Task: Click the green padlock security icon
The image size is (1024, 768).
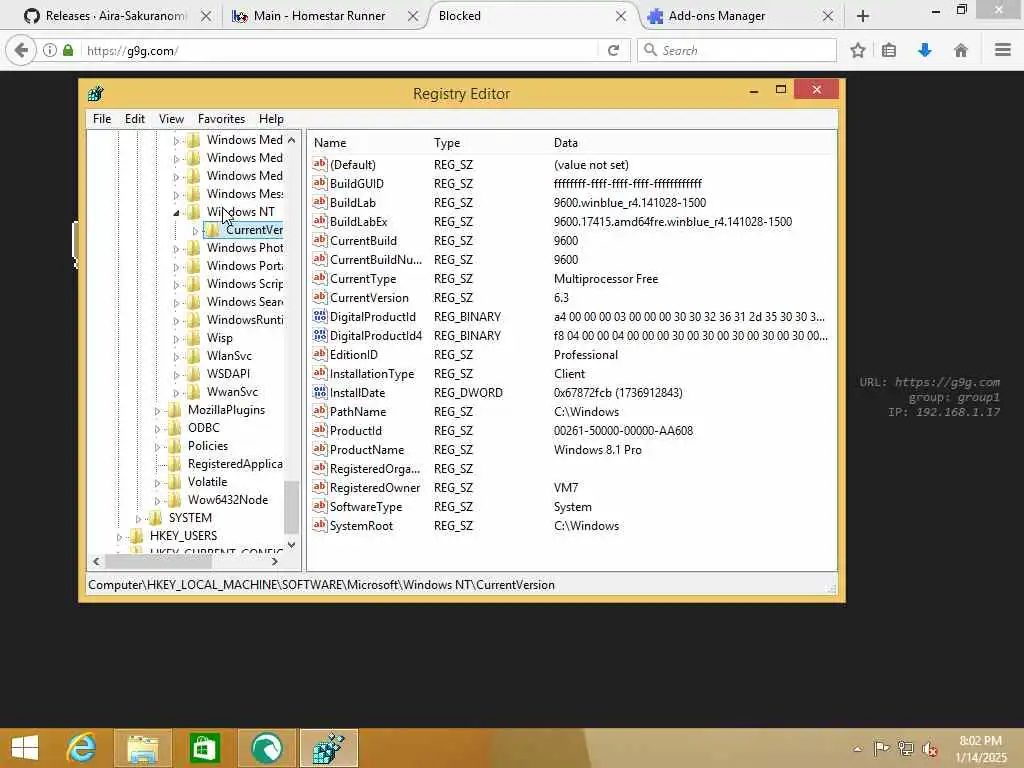Action: tap(68, 50)
